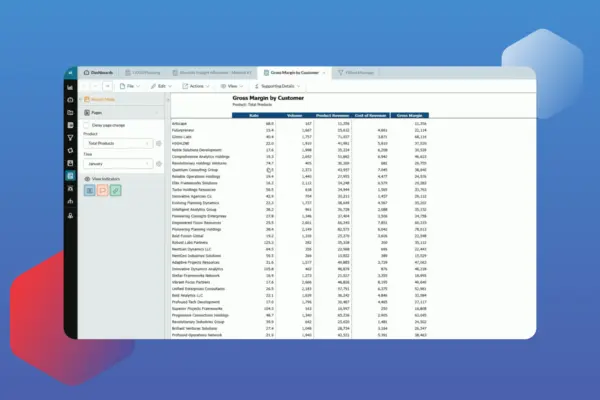600x400 pixels.
Task: Click the Gross Margin by Customer report title
Action: tap(268, 98)
